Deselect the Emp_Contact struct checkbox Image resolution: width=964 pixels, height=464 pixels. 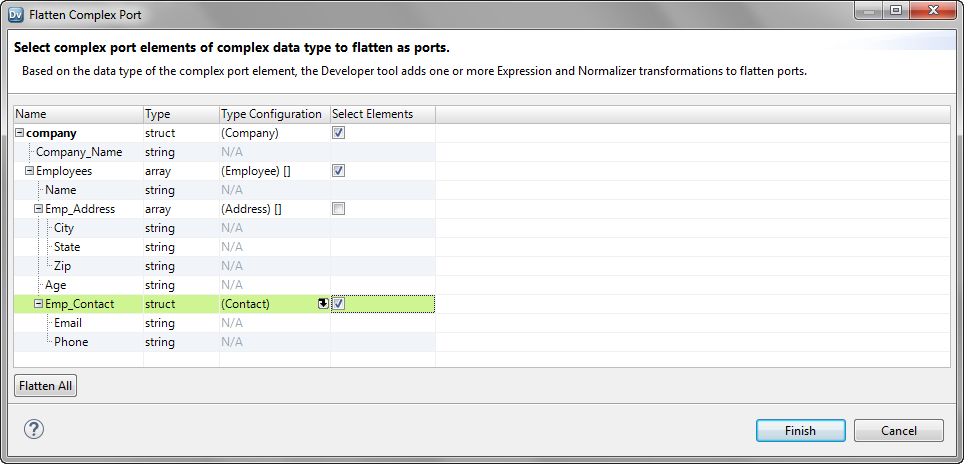pos(338,304)
